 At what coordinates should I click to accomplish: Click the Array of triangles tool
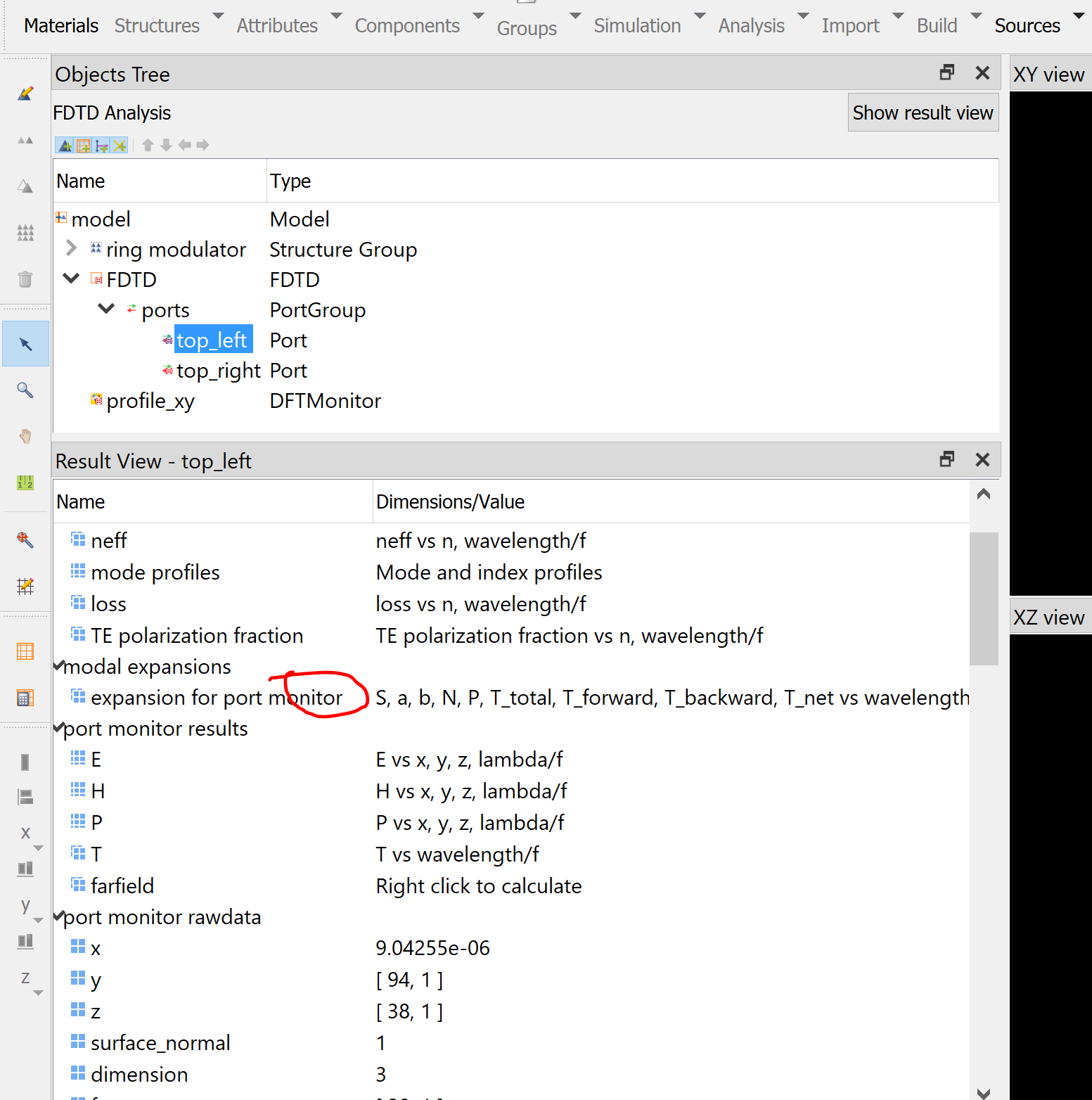pos(25,233)
